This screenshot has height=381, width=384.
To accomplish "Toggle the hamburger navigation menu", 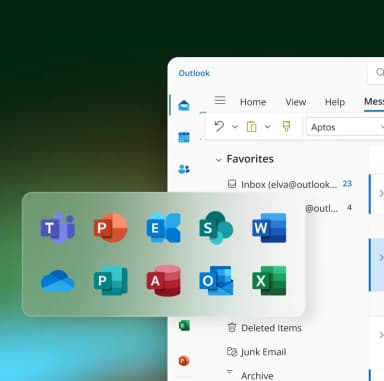I will 220,100.
